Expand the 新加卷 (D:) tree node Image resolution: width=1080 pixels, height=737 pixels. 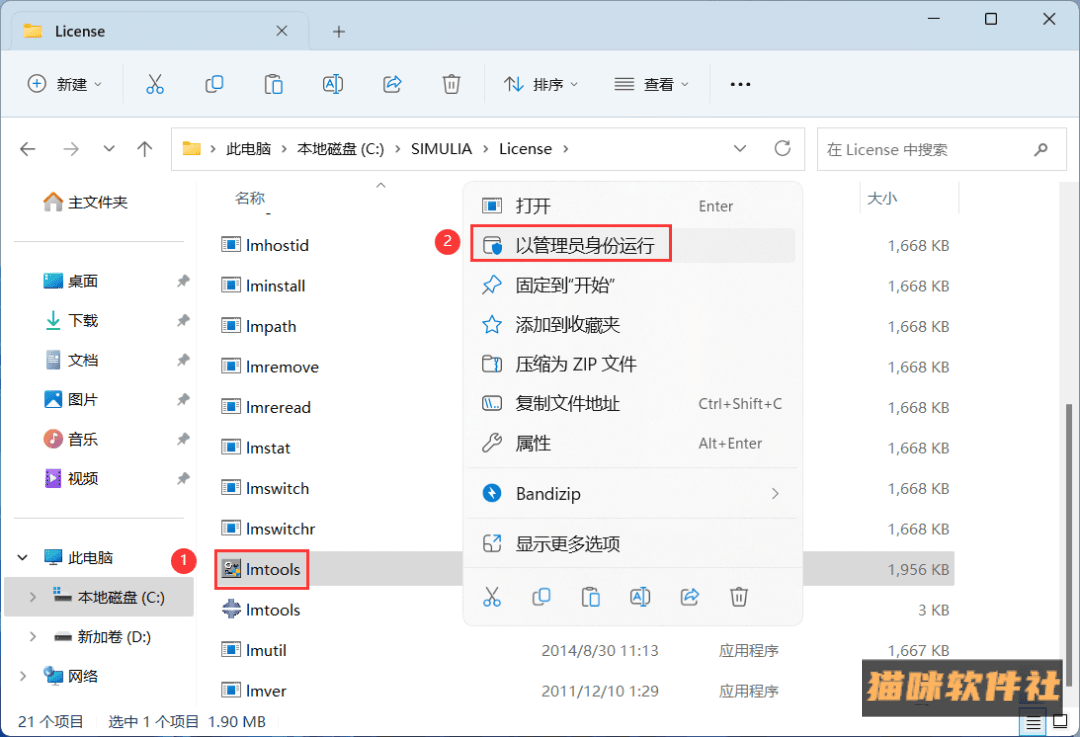(x=32, y=636)
